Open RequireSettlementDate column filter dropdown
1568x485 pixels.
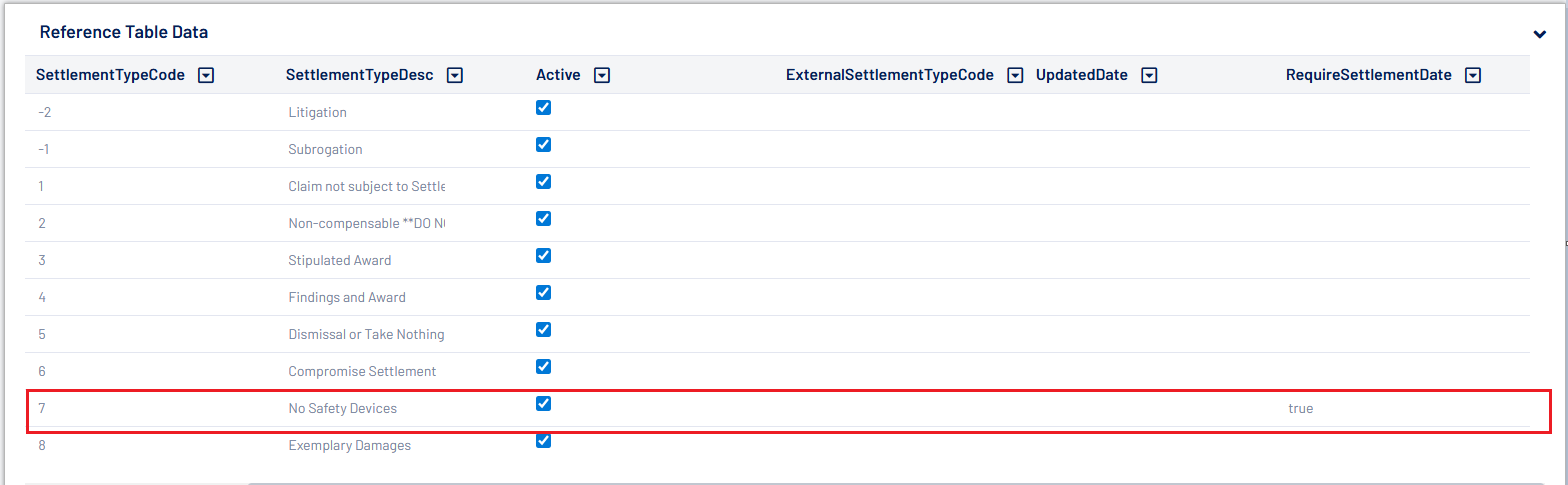[1472, 75]
